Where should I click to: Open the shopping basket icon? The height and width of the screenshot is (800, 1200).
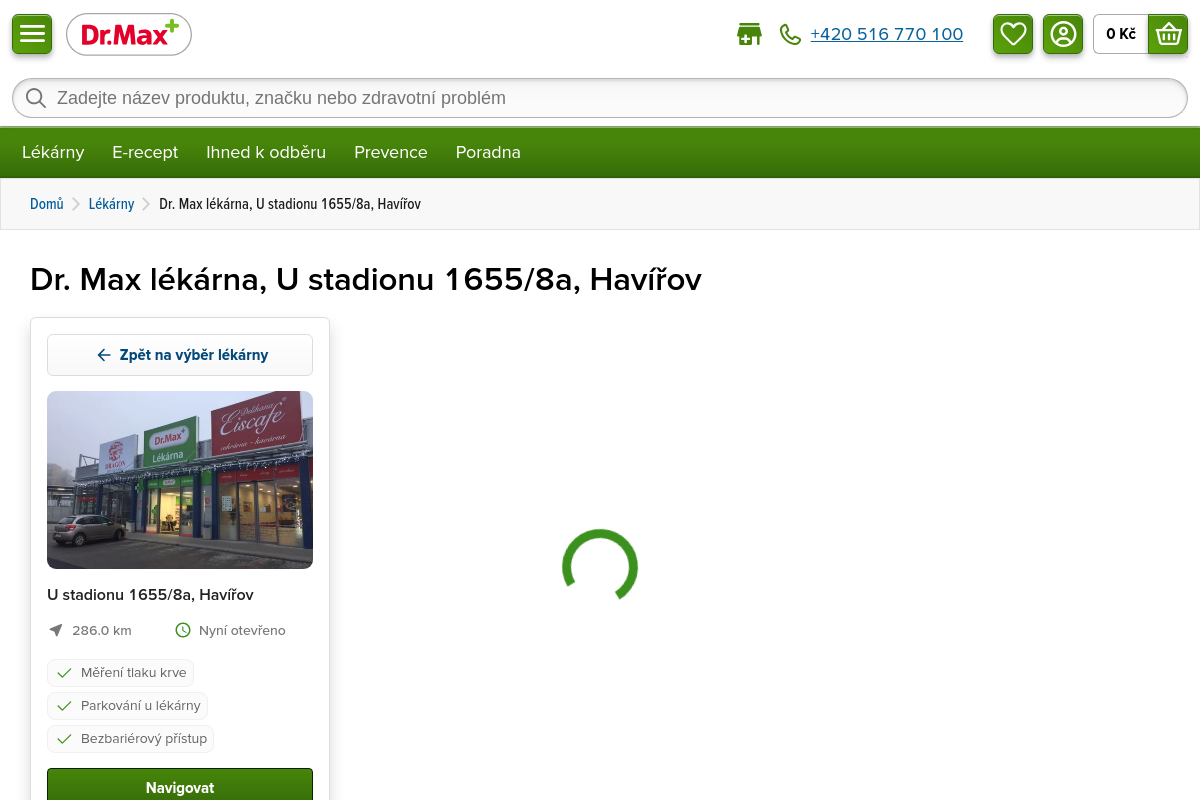(x=1168, y=34)
